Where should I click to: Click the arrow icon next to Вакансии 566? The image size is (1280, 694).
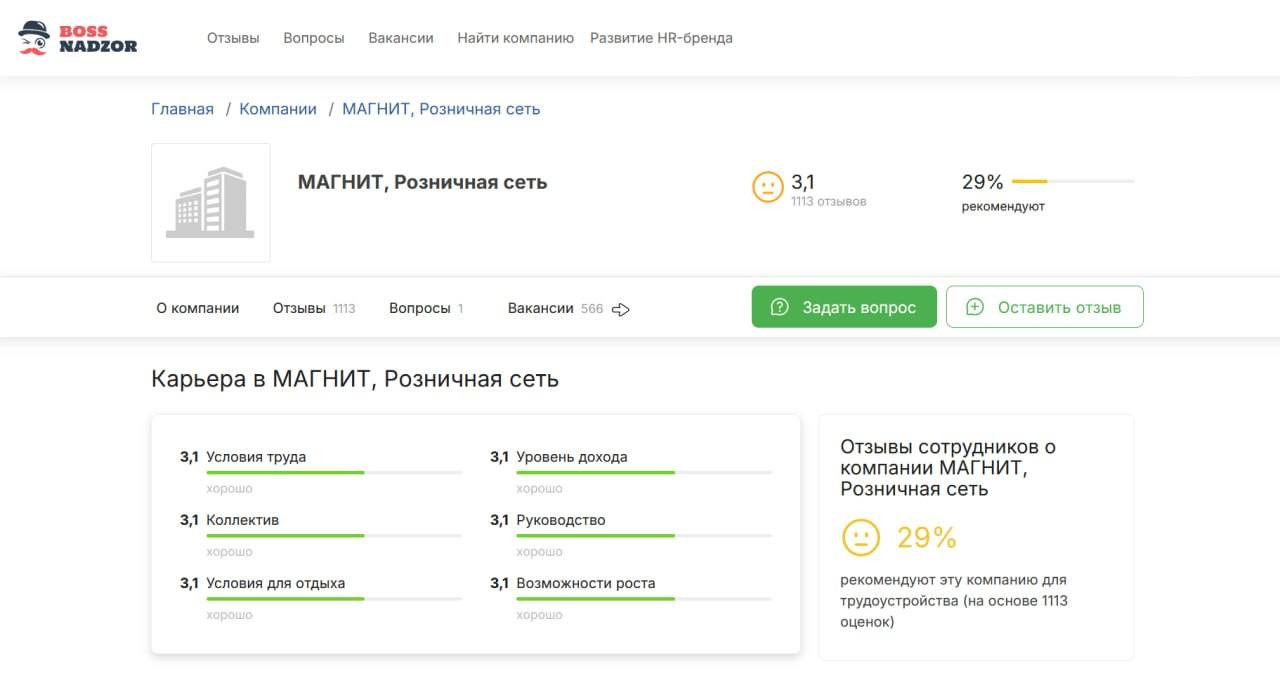pyautogui.click(x=621, y=309)
